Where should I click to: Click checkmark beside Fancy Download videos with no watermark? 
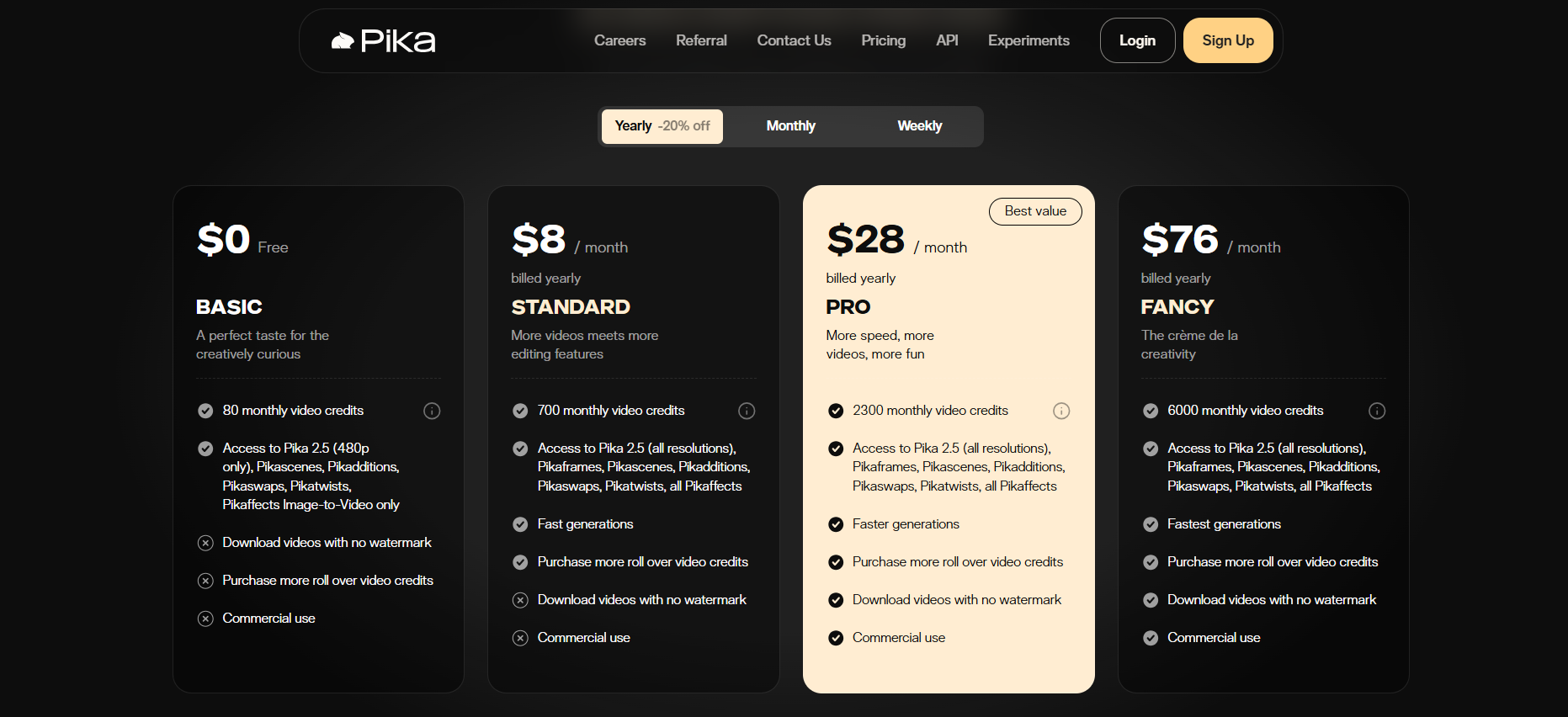[1151, 600]
